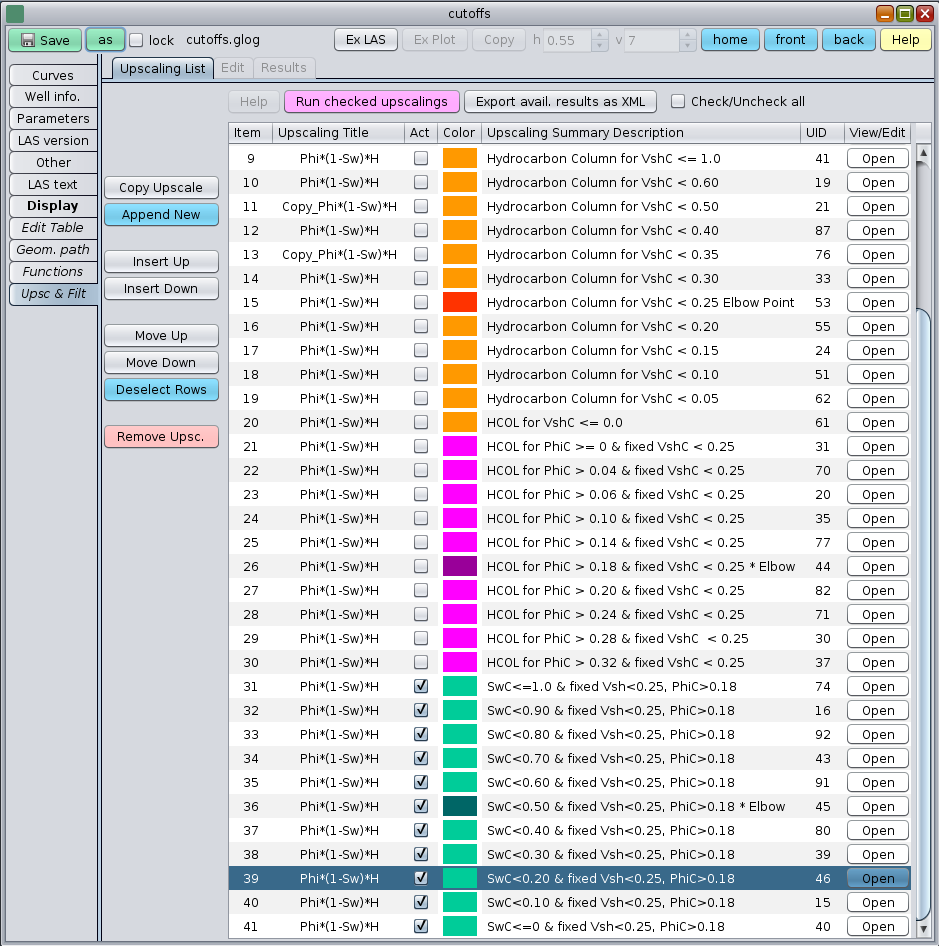The image size is (939, 946).
Task: Open upscaling item 12 with Open button
Action: pos(878,230)
